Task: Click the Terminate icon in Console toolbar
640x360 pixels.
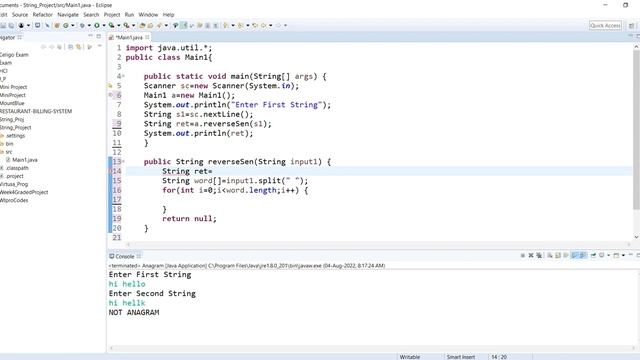Action: click(x=523, y=256)
